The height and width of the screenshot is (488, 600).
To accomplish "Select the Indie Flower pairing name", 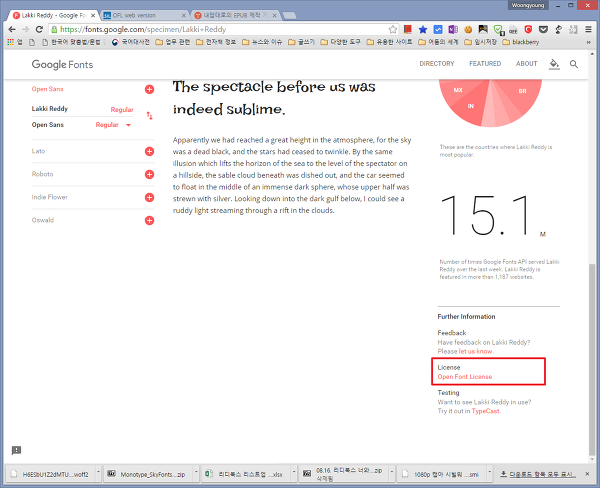I will (x=49, y=197).
